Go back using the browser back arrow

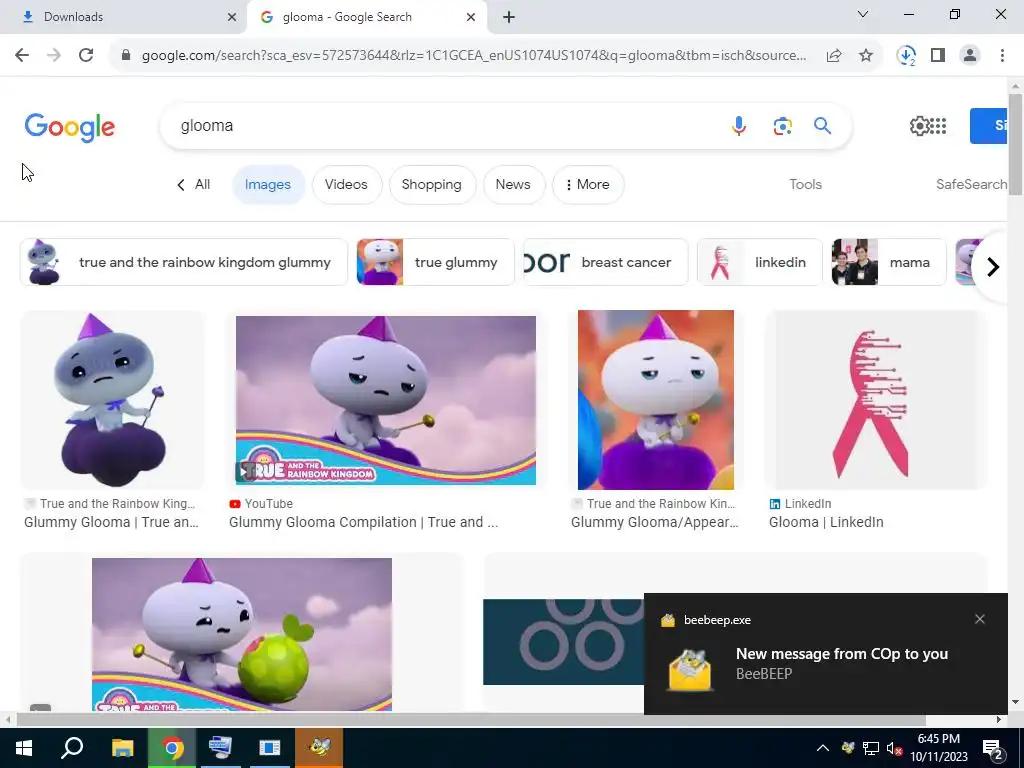click(22, 56)
